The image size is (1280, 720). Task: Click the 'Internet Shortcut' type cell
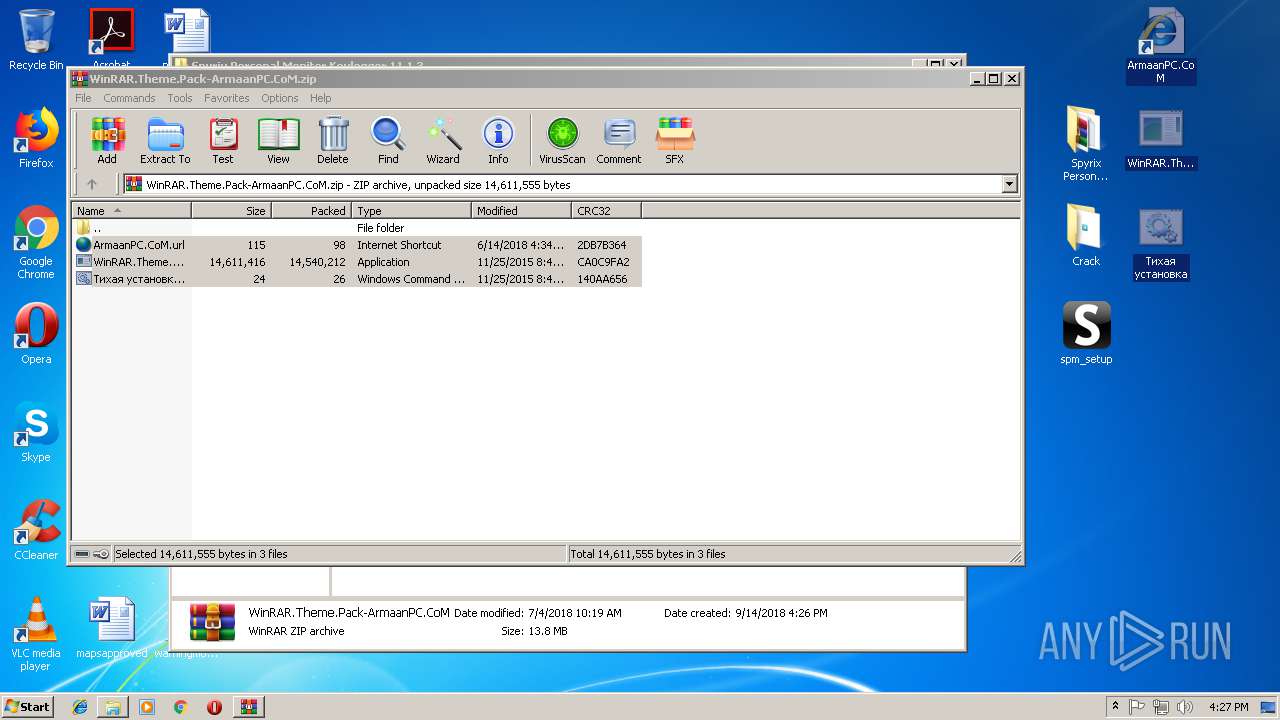(399, 245)
